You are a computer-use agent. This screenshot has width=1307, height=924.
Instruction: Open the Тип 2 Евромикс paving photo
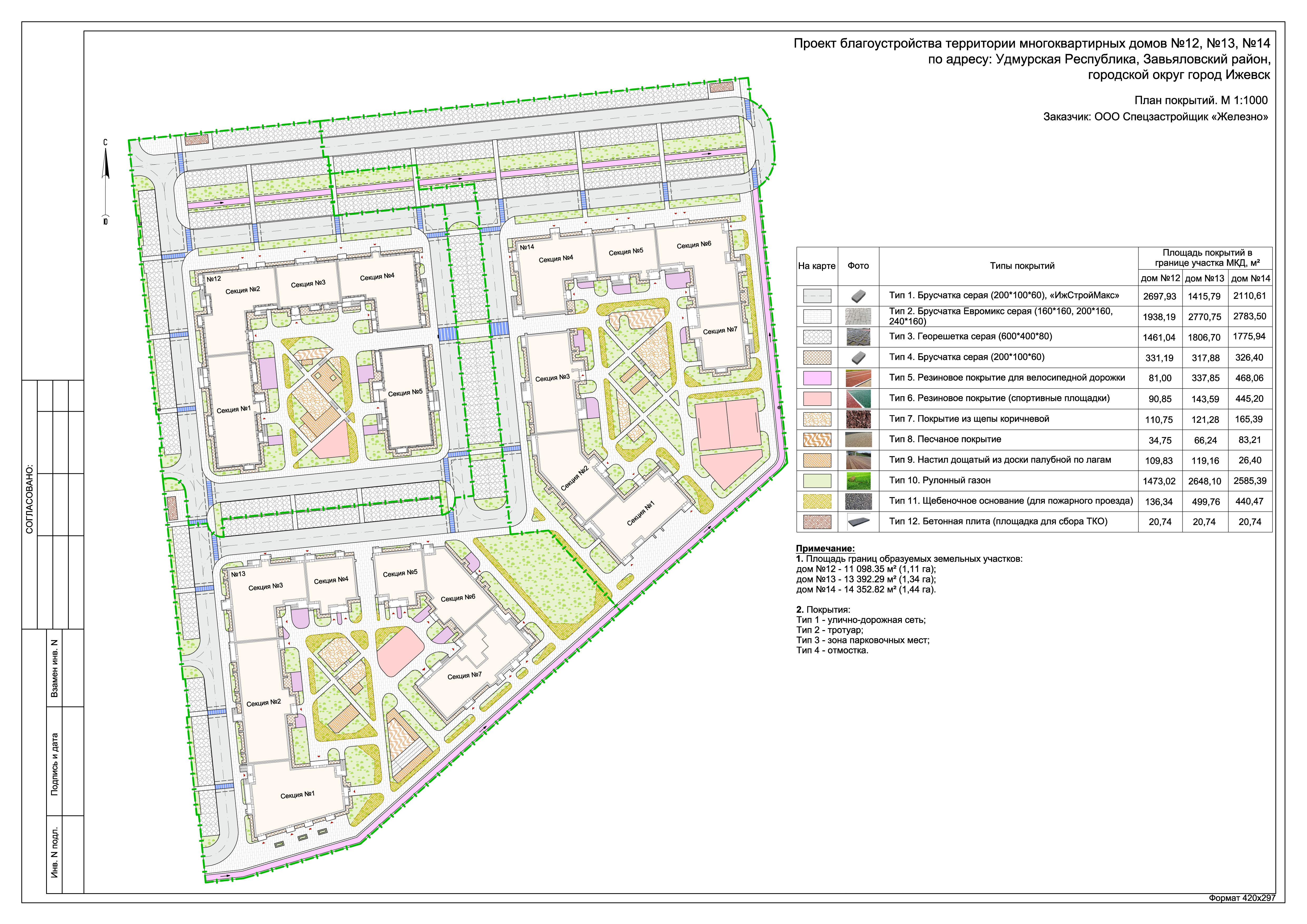point(858,316)
